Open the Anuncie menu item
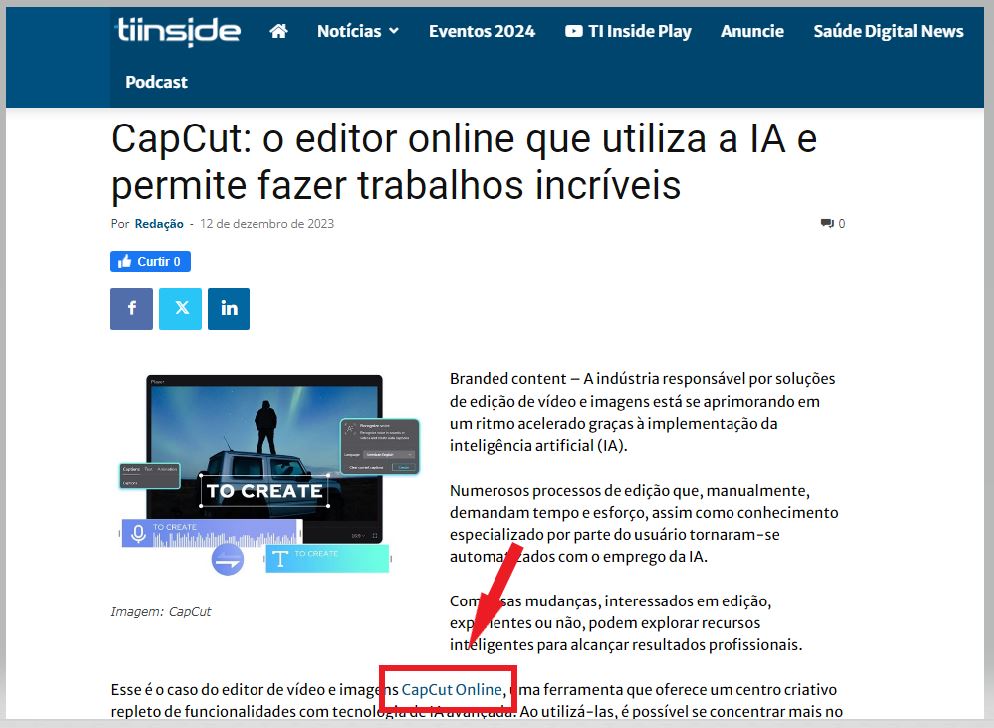The height and width of the screenshot is (728, 994). (752, 31)
